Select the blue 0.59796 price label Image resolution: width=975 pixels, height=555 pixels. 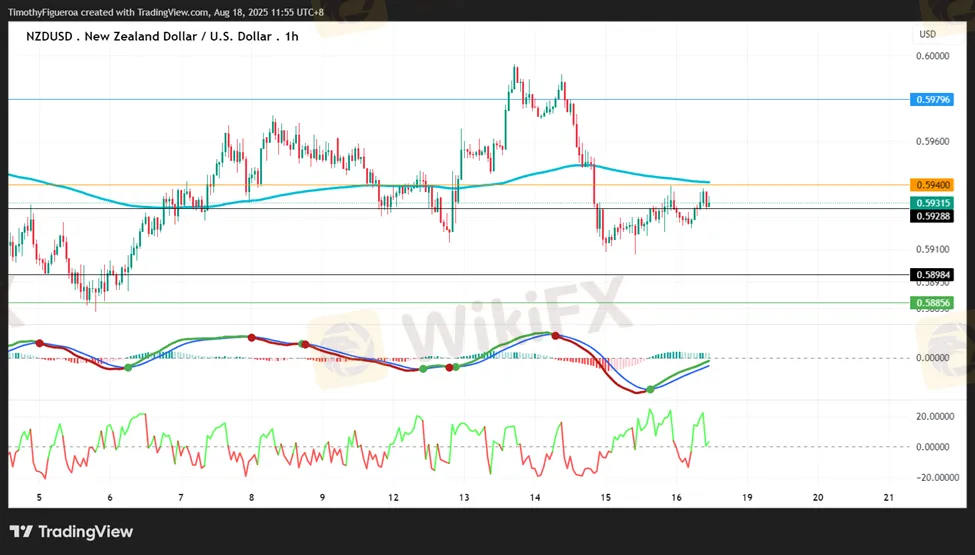[931, 99]
